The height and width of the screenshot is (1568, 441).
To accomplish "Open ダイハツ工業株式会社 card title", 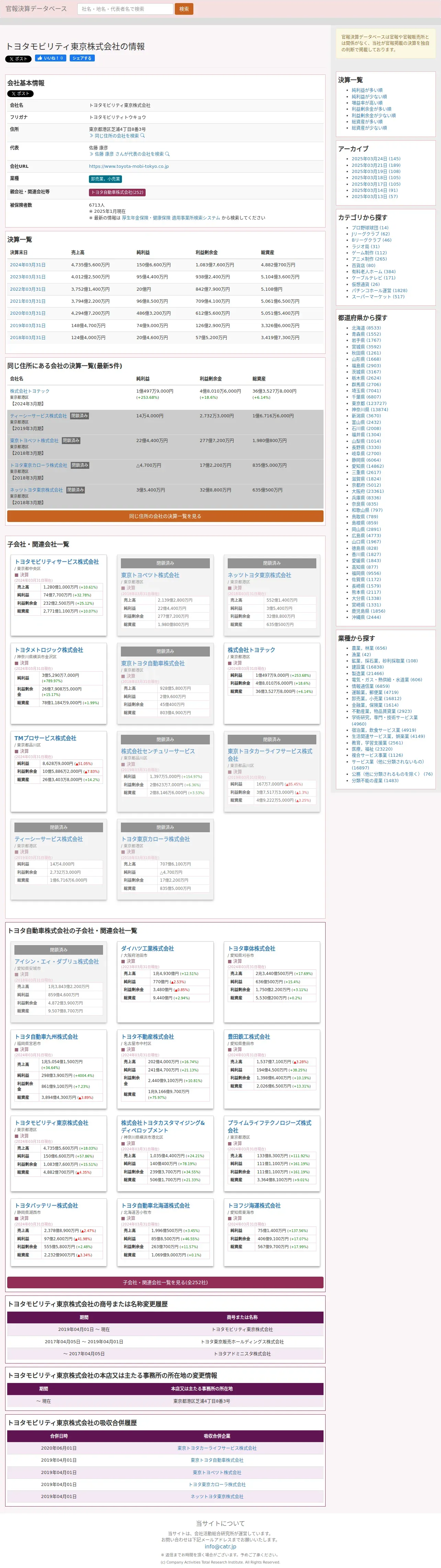I will 147,948.
